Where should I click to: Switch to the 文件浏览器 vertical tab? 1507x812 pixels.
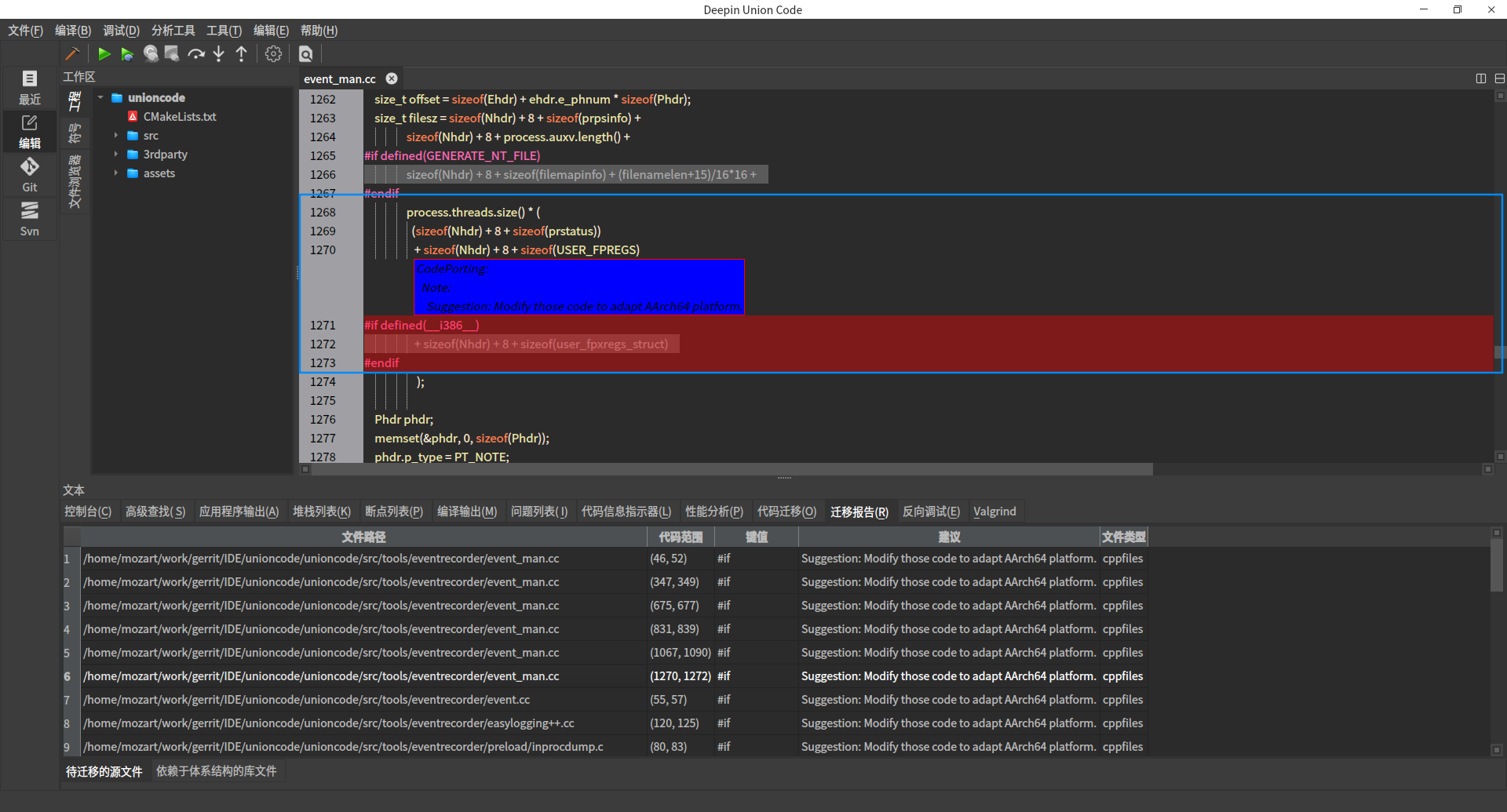[x=75, y=181]
